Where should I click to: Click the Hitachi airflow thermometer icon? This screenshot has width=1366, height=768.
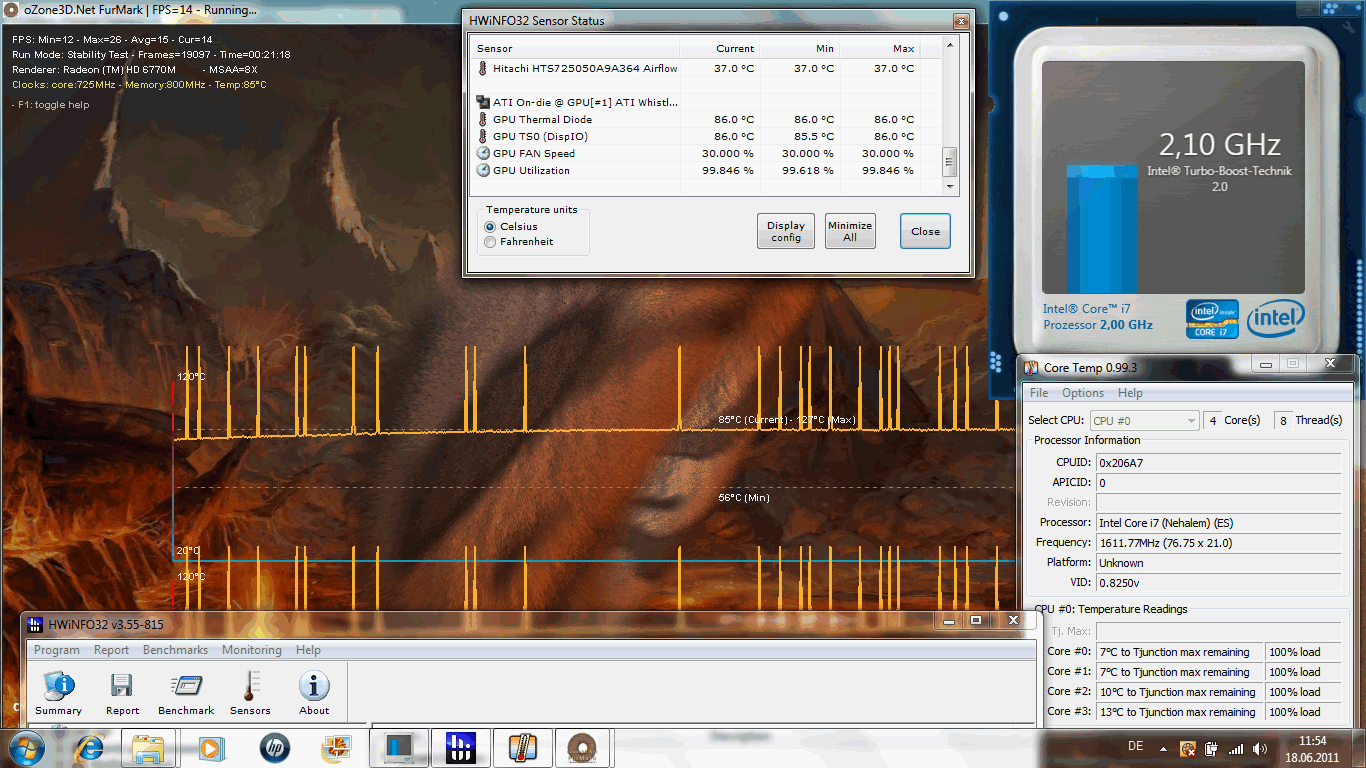tap(483, 69)
